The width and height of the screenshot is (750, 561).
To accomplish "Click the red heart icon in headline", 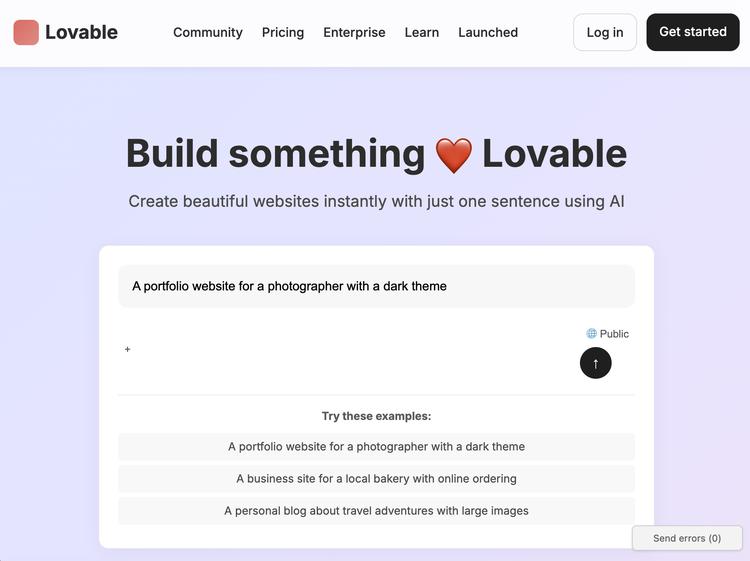I will click(453, 156).
